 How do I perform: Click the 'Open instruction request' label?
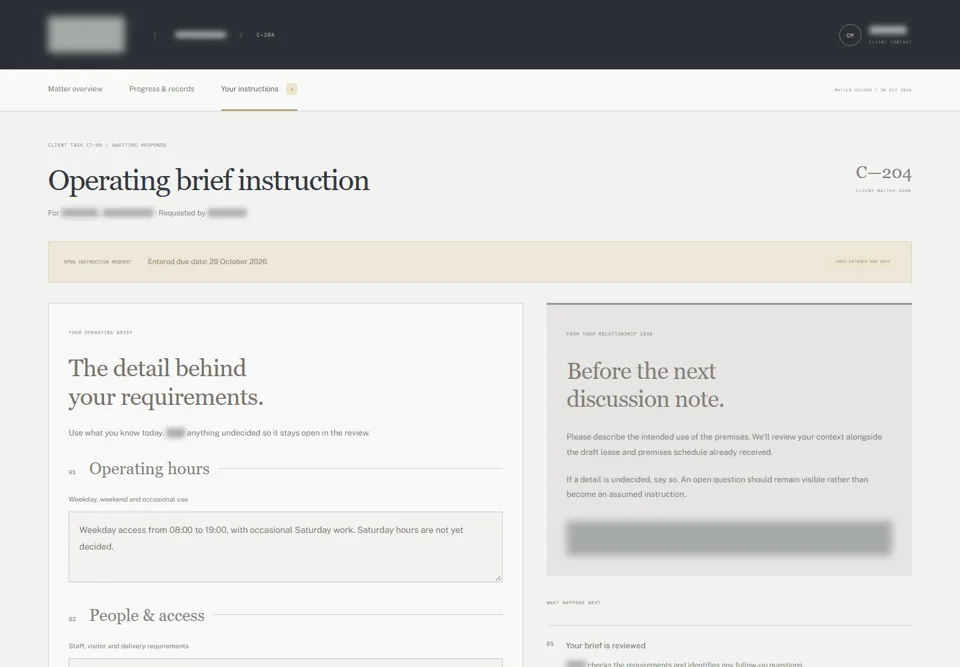[x=97, y=262]
